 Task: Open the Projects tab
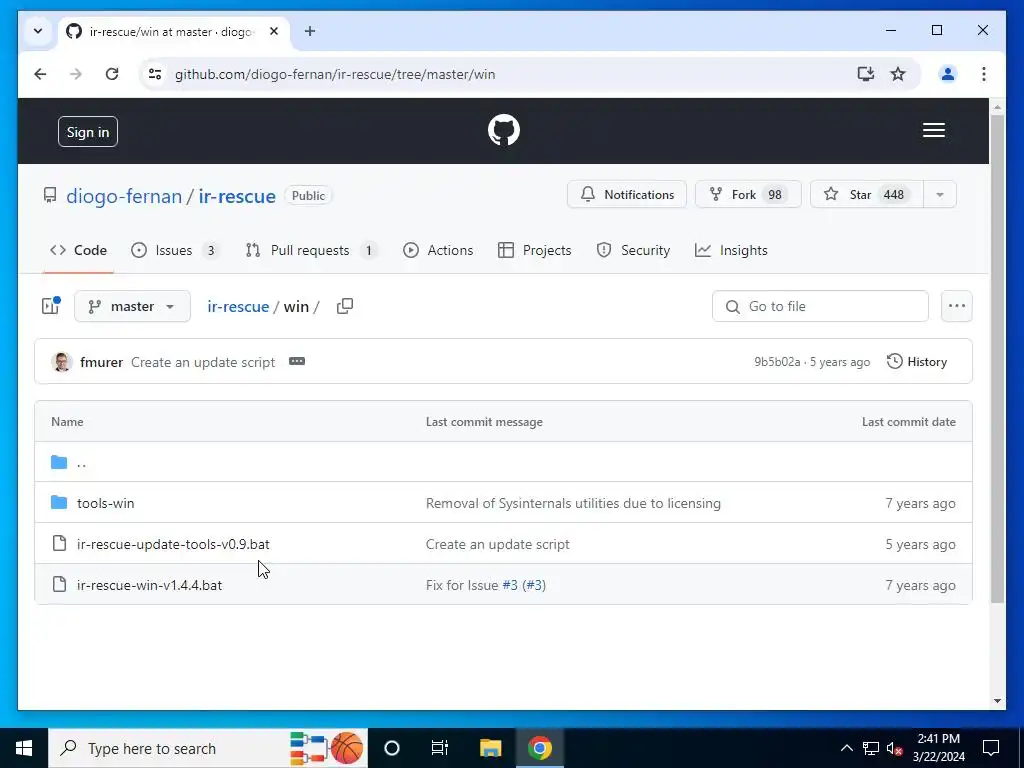[534, 250]
